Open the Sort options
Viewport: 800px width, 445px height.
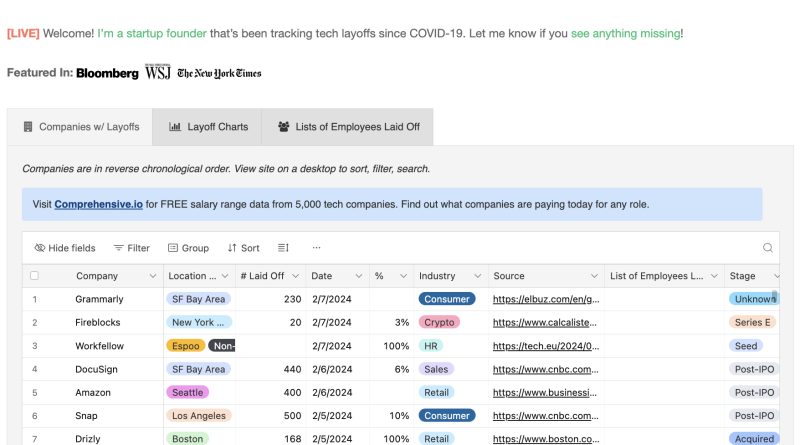243,248
